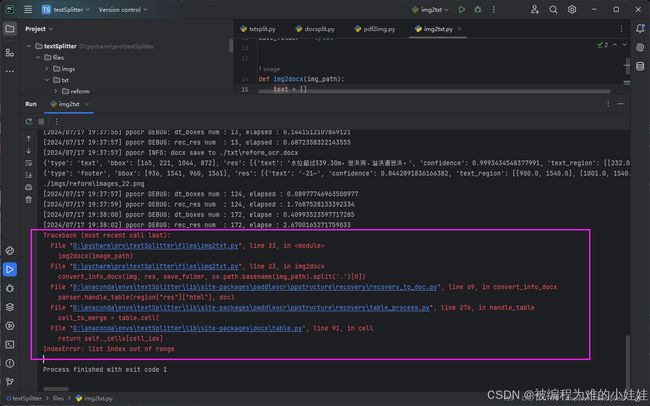This screenshot has width=650, height=406.
Task: Open img2txt.py link at line 23
Action: pos(155,266)
